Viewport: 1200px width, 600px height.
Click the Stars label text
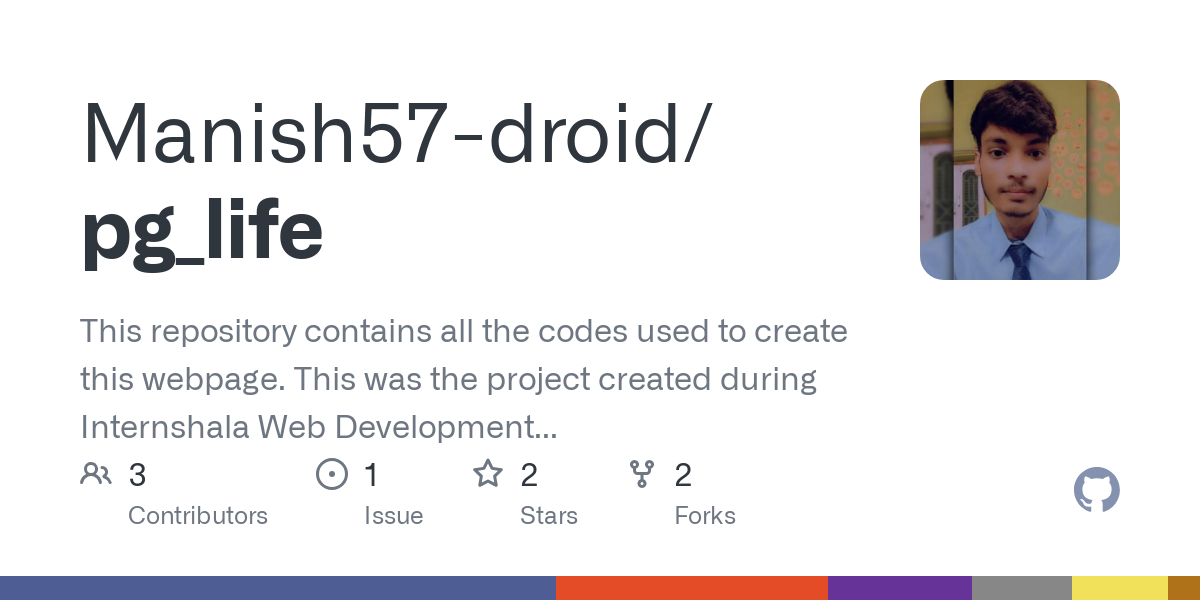(549, 516)
